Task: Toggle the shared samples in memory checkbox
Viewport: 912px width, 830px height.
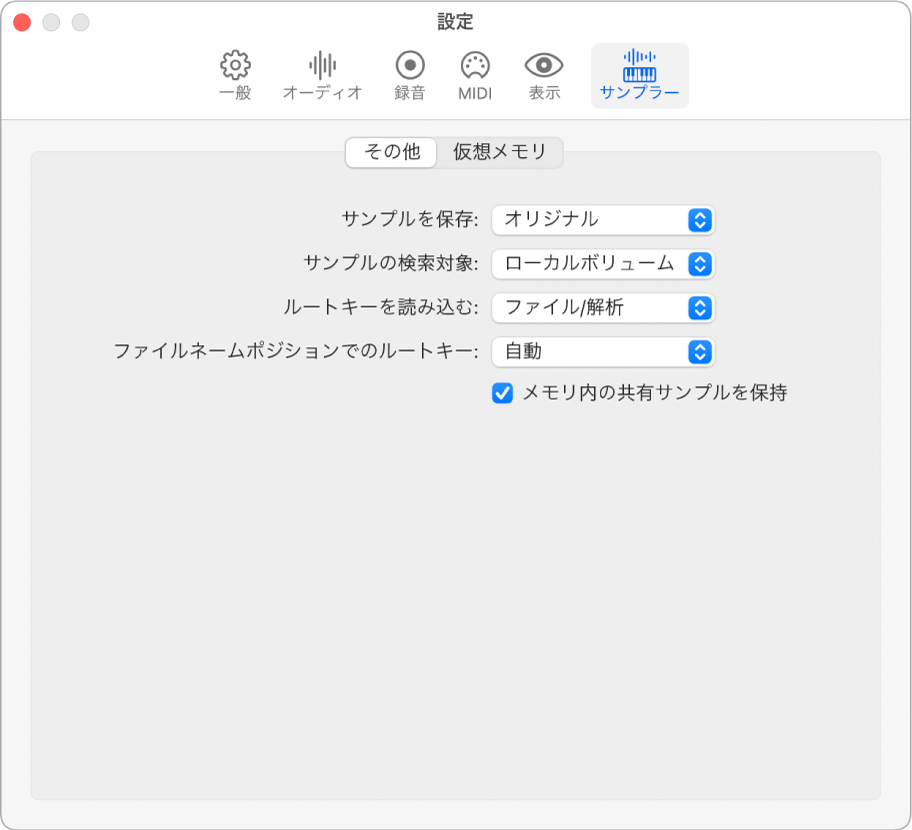Action: click(x=503, y=393)
